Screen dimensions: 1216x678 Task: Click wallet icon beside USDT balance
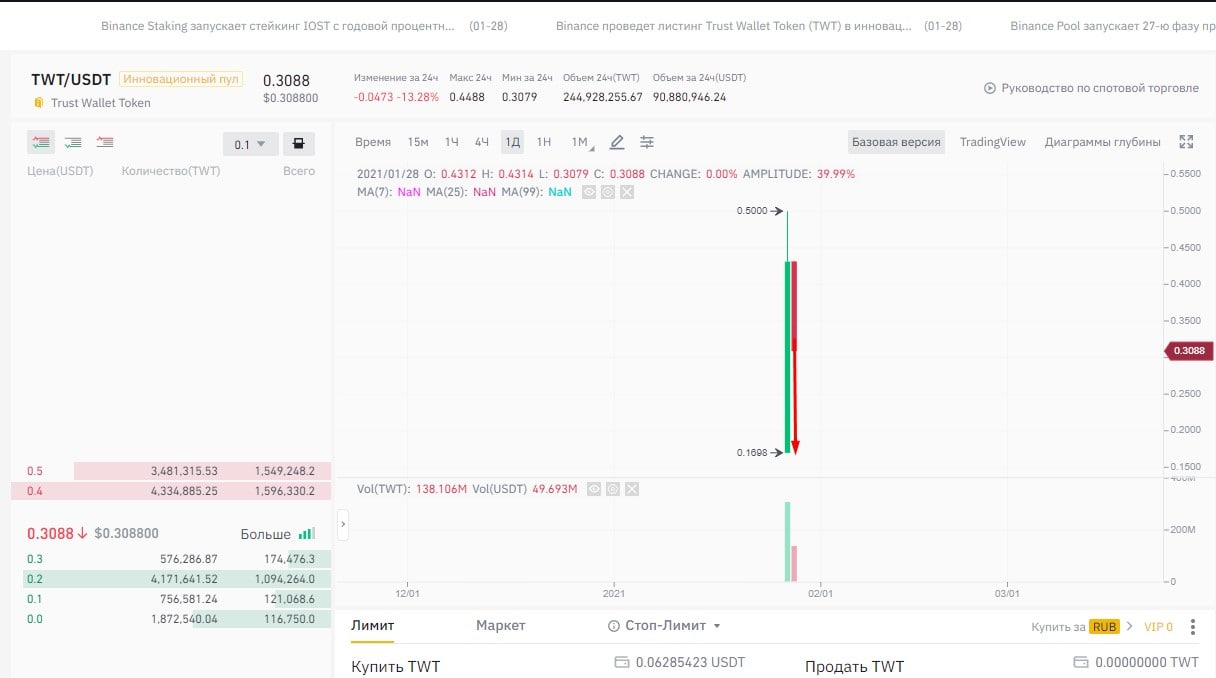pyautogui.click(x=621, y=662)
